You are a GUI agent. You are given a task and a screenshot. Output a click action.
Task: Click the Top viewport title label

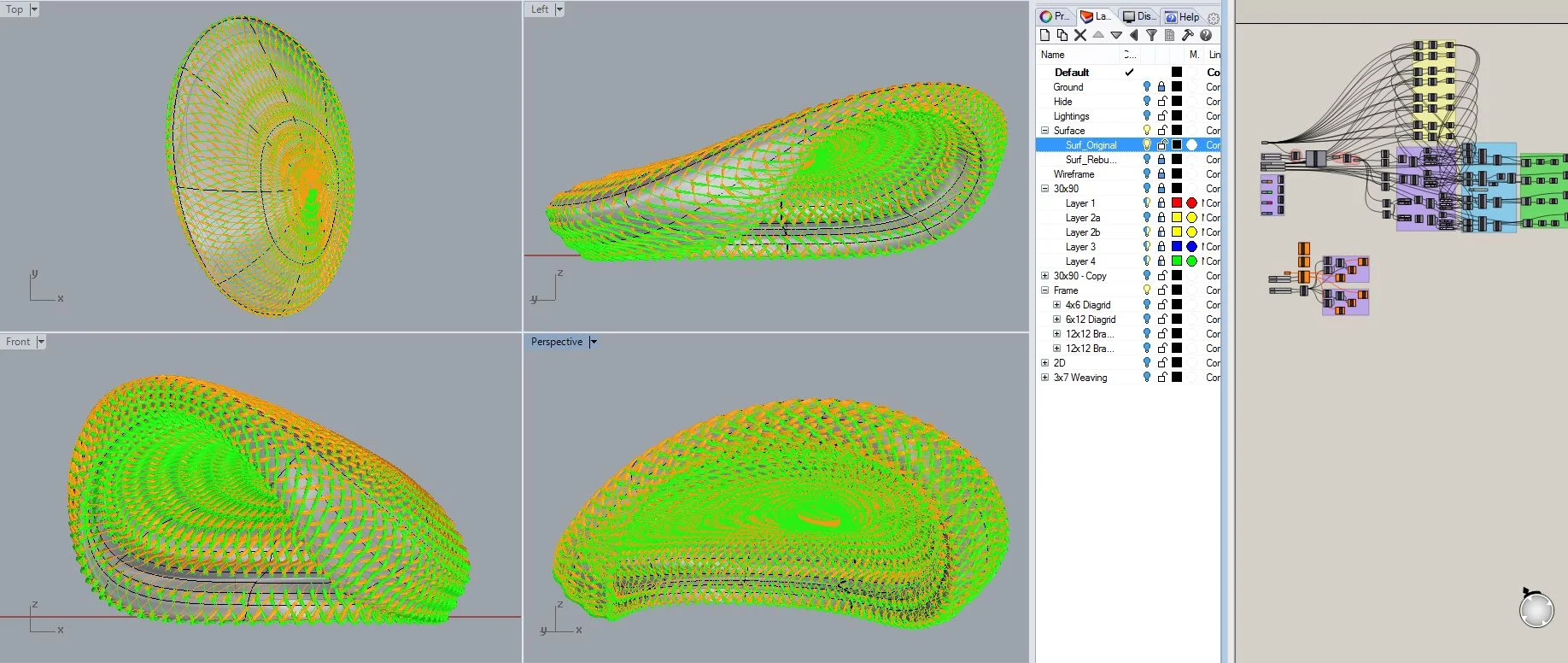pos(15,9)
